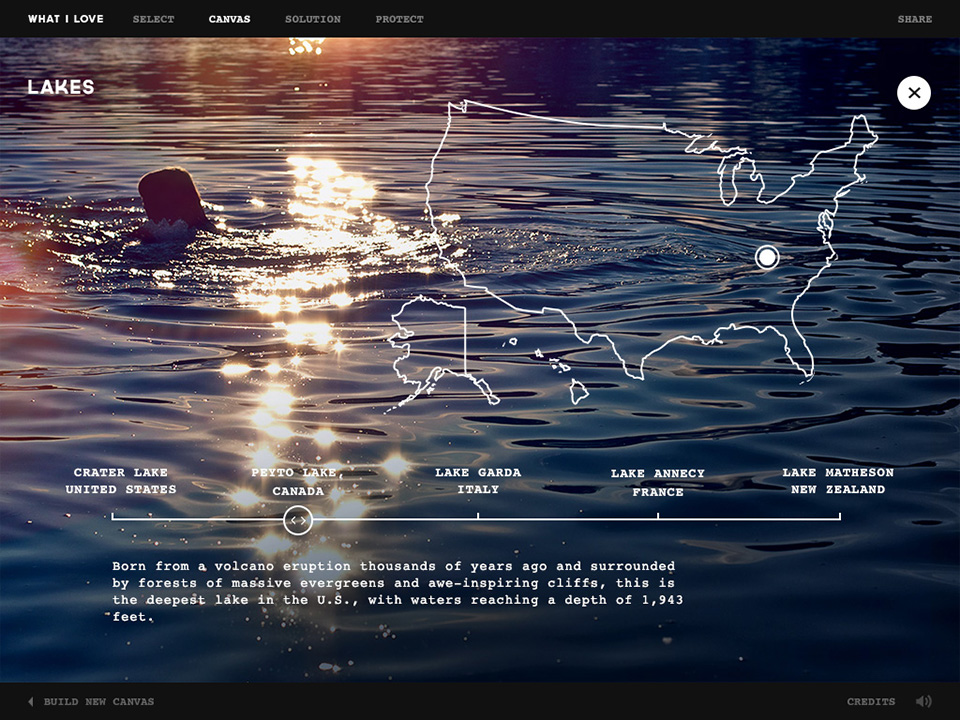960x720 pixels.
Task: Open the Canvas tab
Action: pos(229,19)
